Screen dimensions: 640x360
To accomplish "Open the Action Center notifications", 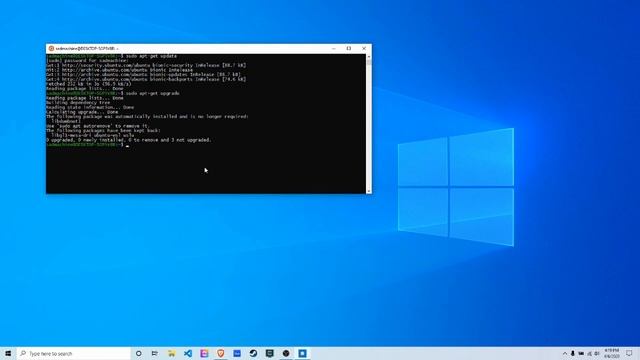I will 629,353.
